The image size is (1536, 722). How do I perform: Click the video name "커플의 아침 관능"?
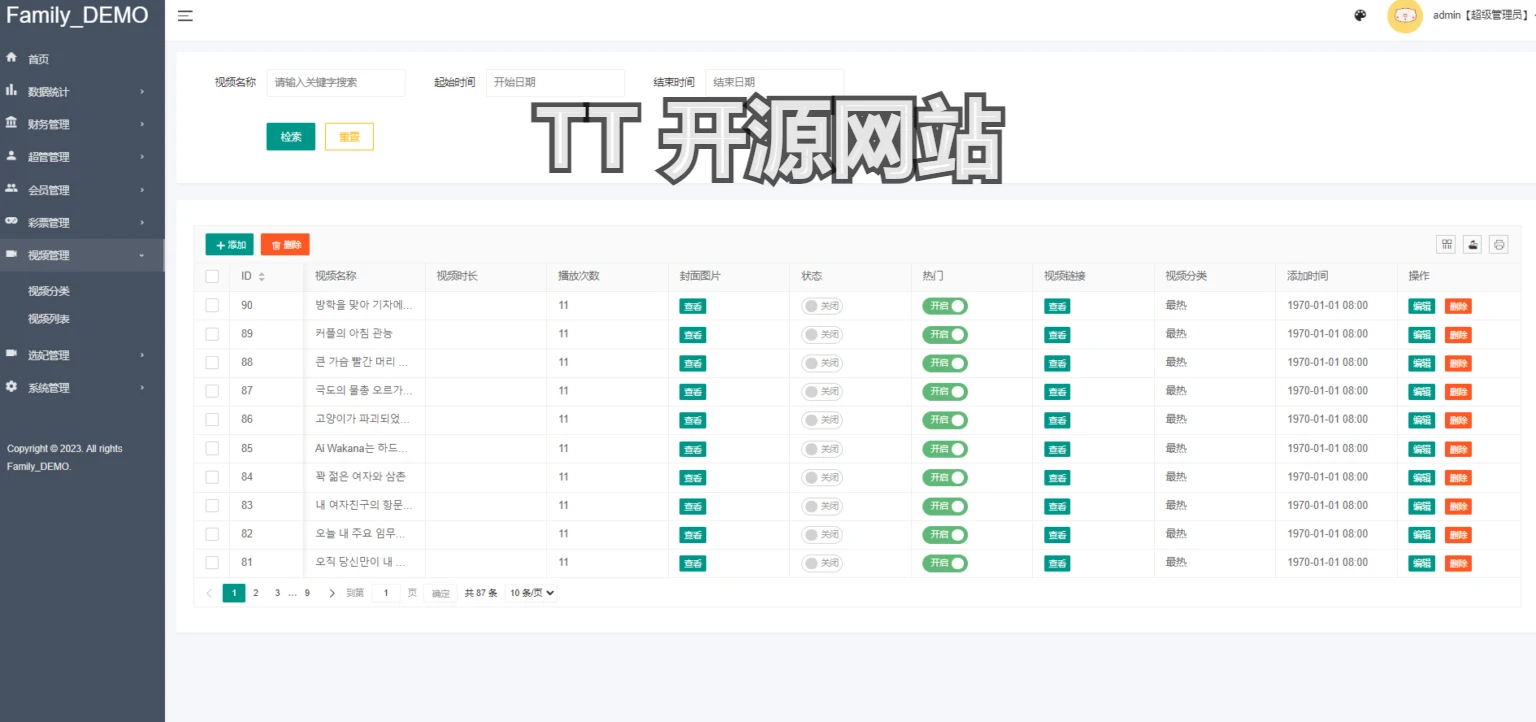point(354,334)
